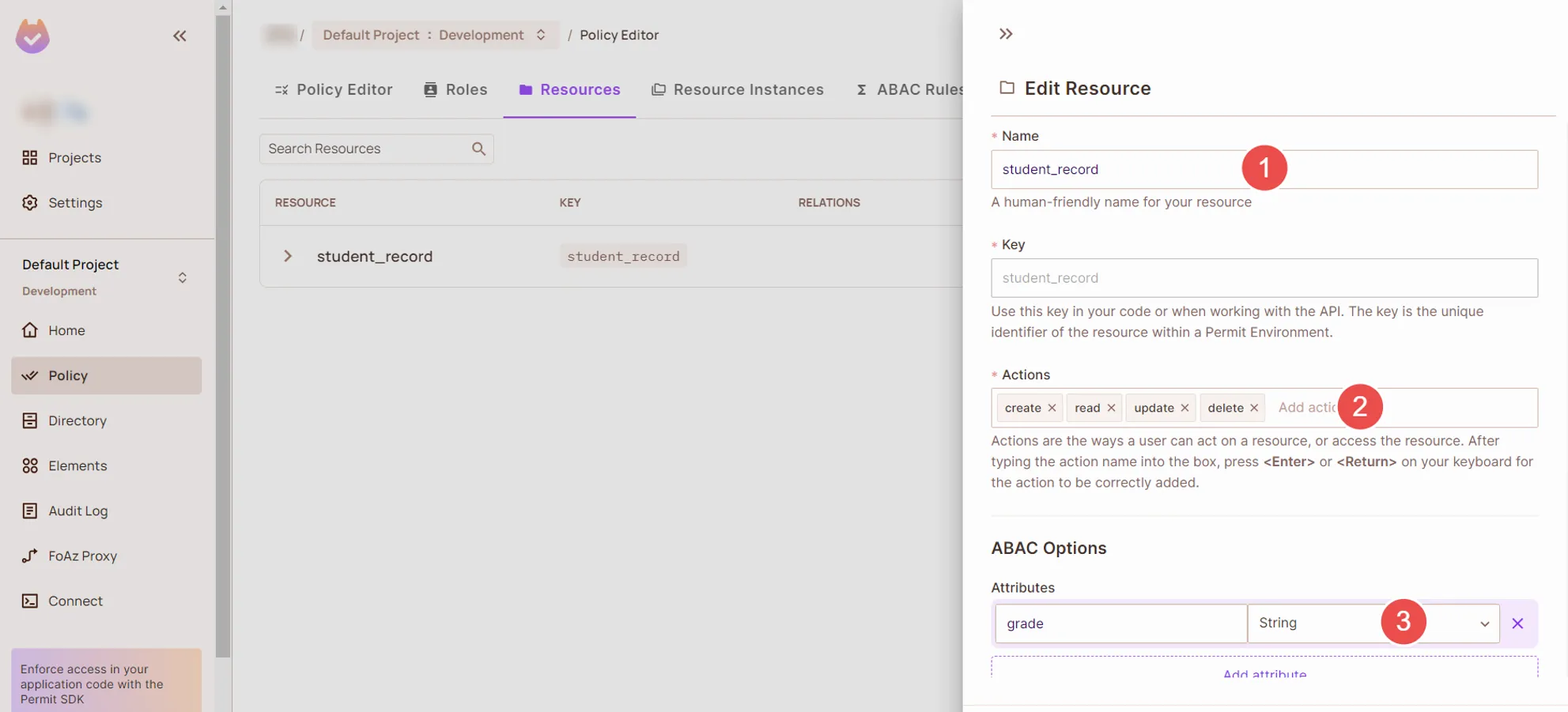
Task: Click the Add attribute button
Action: [x=1264, y=671]
